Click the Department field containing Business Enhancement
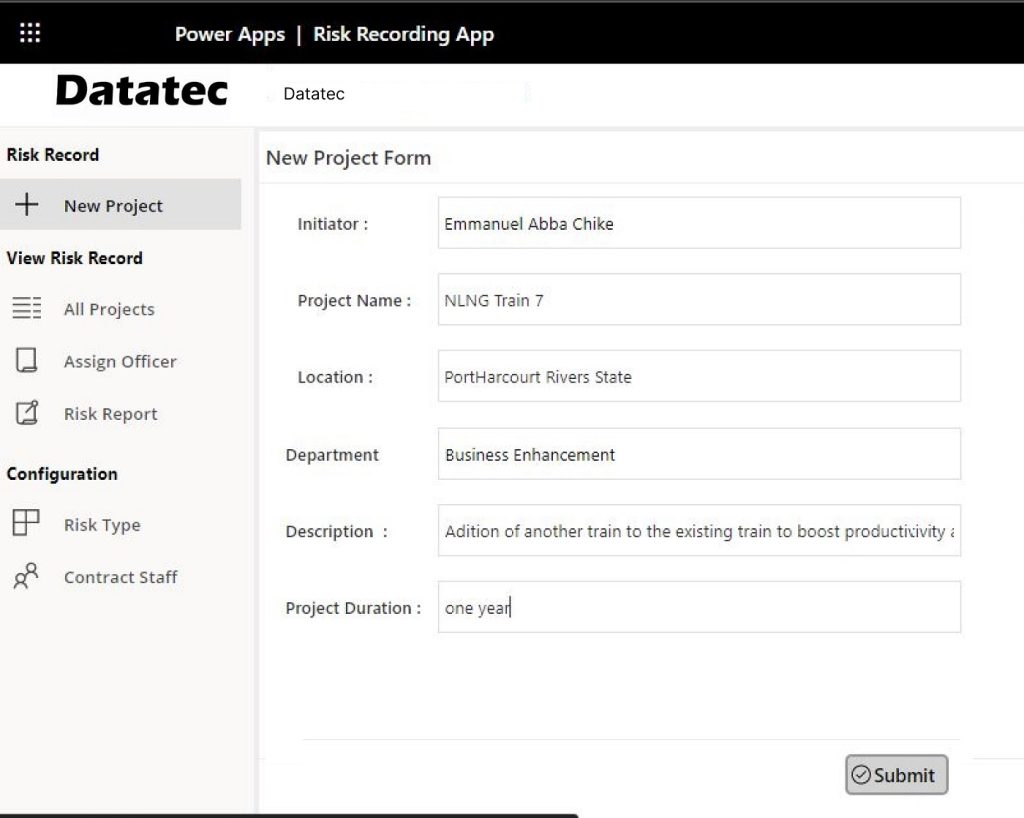 click(x=698, y=453)
